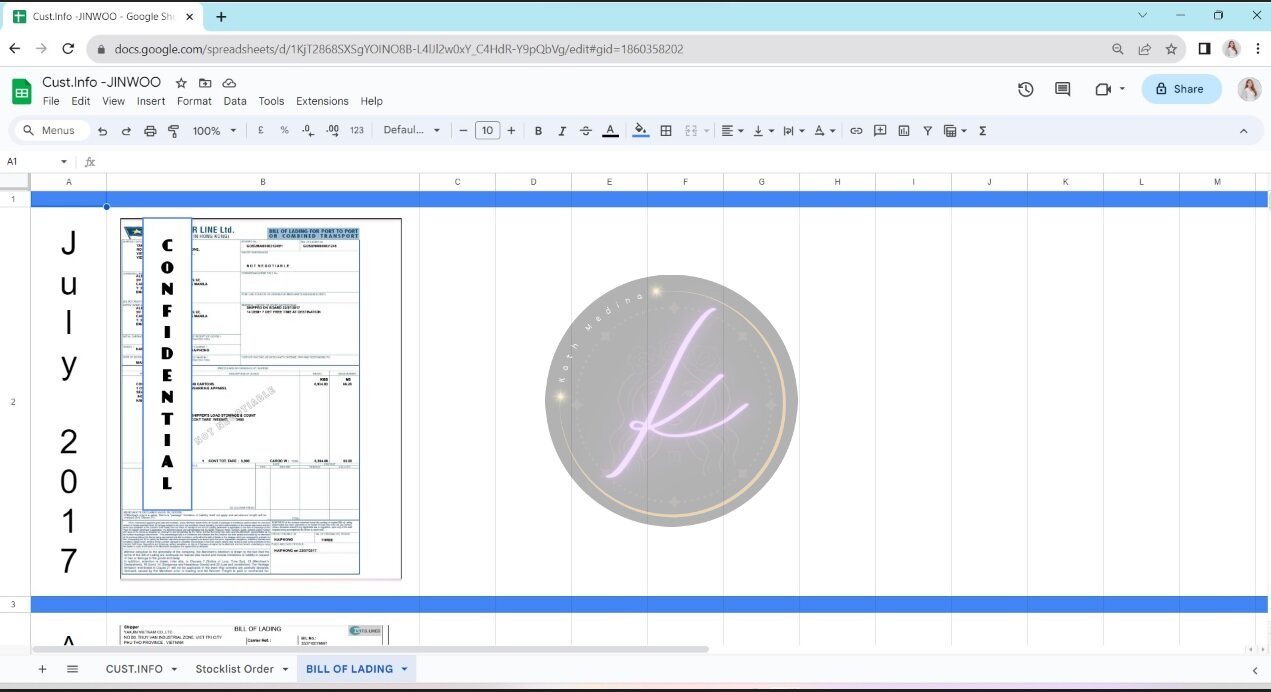Add a new sheet plus button
Screen dimensions: 1271x692
(x=42, y=669)
